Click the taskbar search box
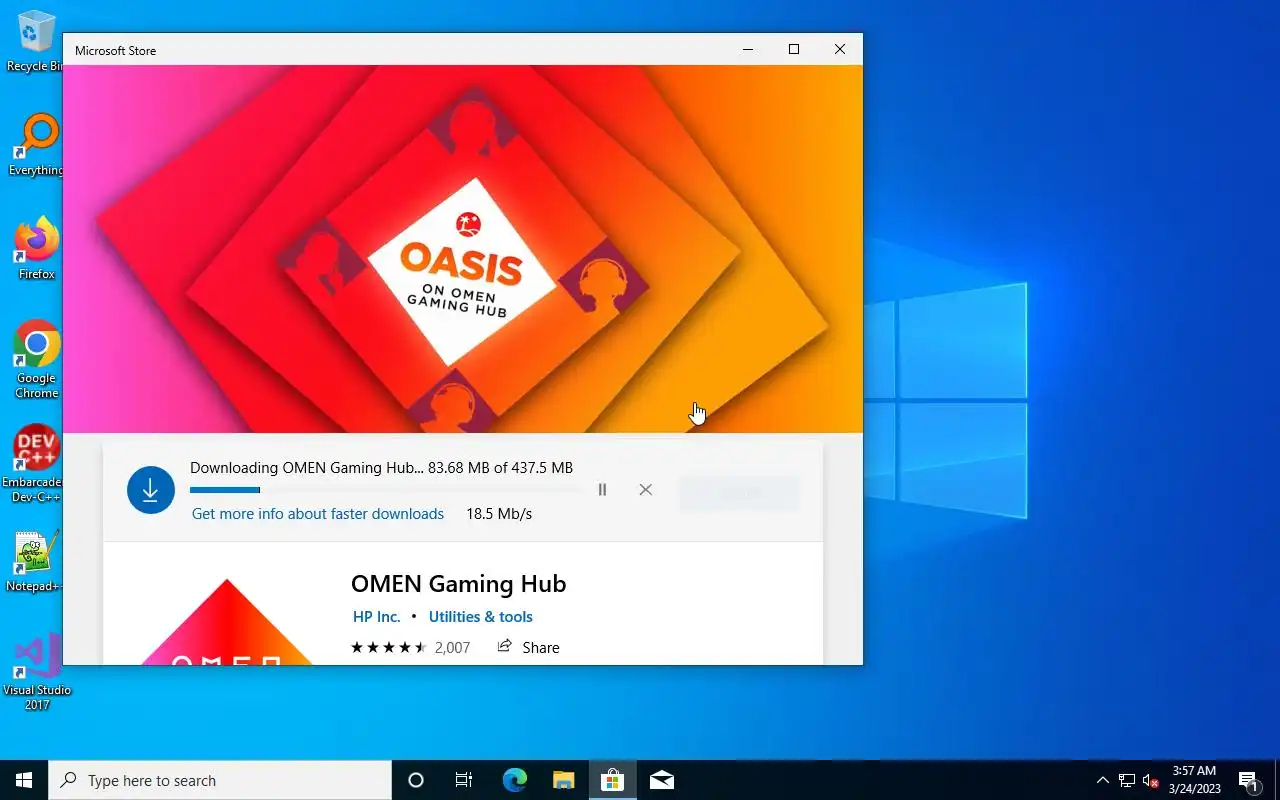The height and width of the screenshot is (800, 1280). (220, 780)
